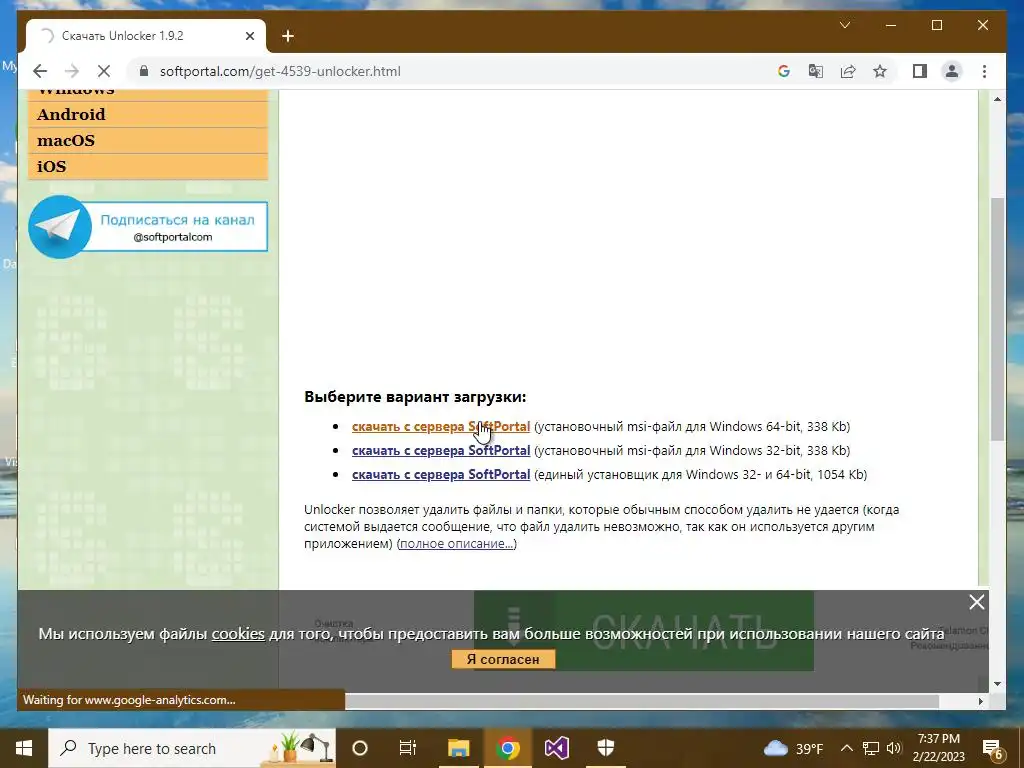Expand the tab search chevron
The width and height of the screenshot is (1024, 768).
(844, 25)
